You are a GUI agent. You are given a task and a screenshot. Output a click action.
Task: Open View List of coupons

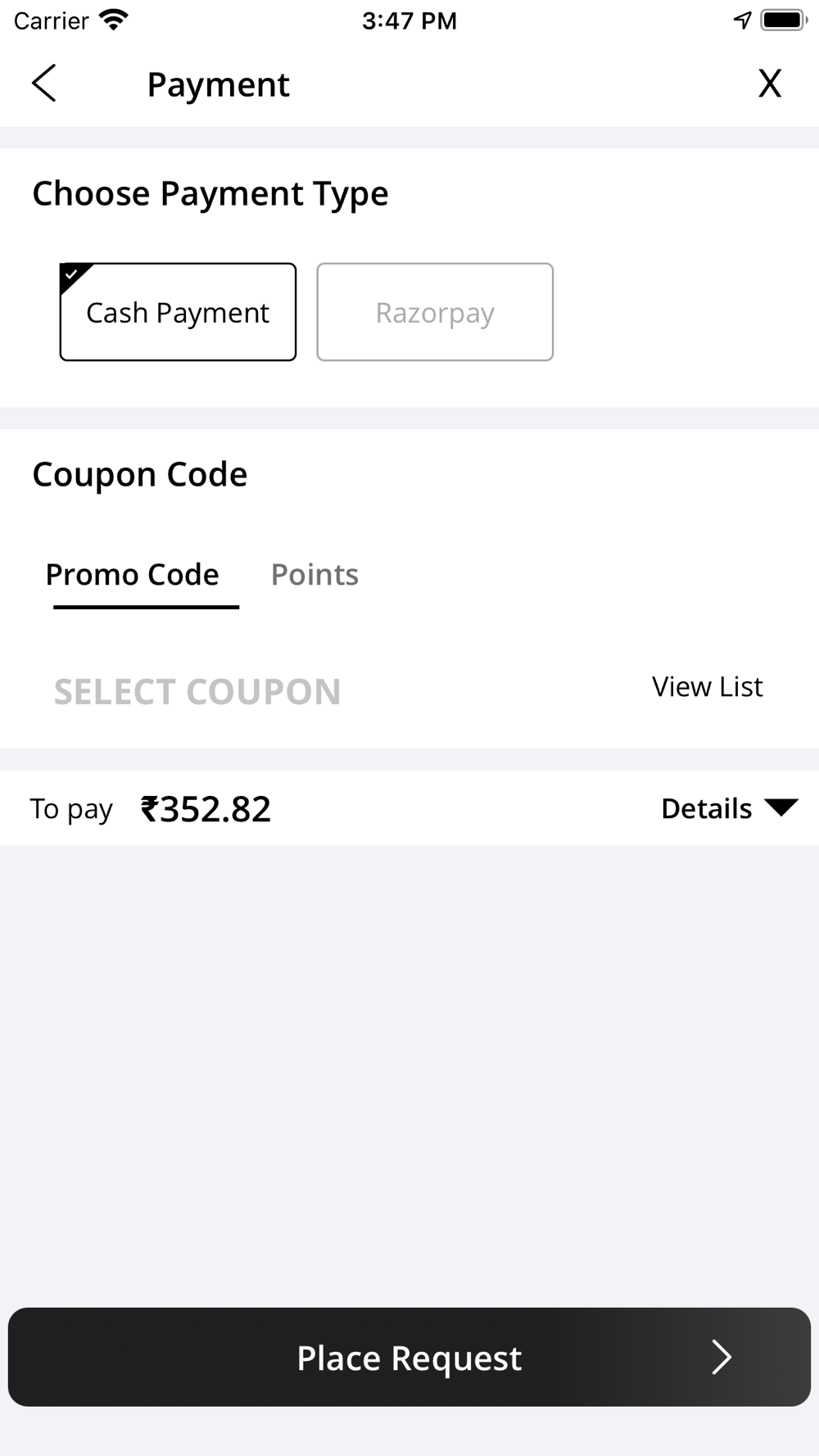tap(707, 687)
